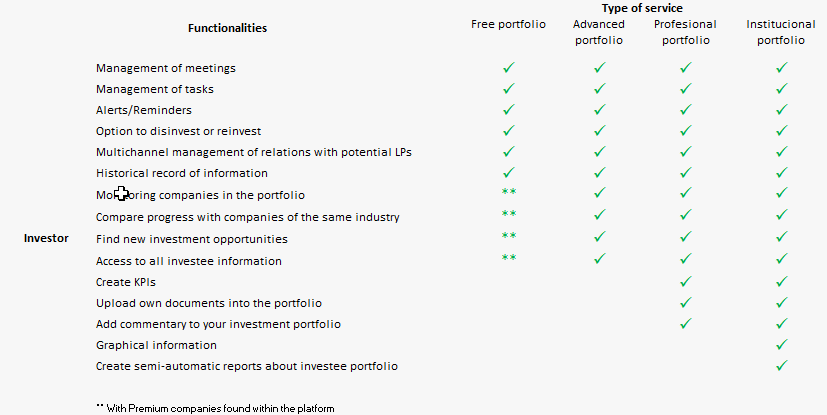The width and height of the screenshot is (827, 415).
Task: Select the Advanced portfolio column header
Action: click(x=599, y=32)
